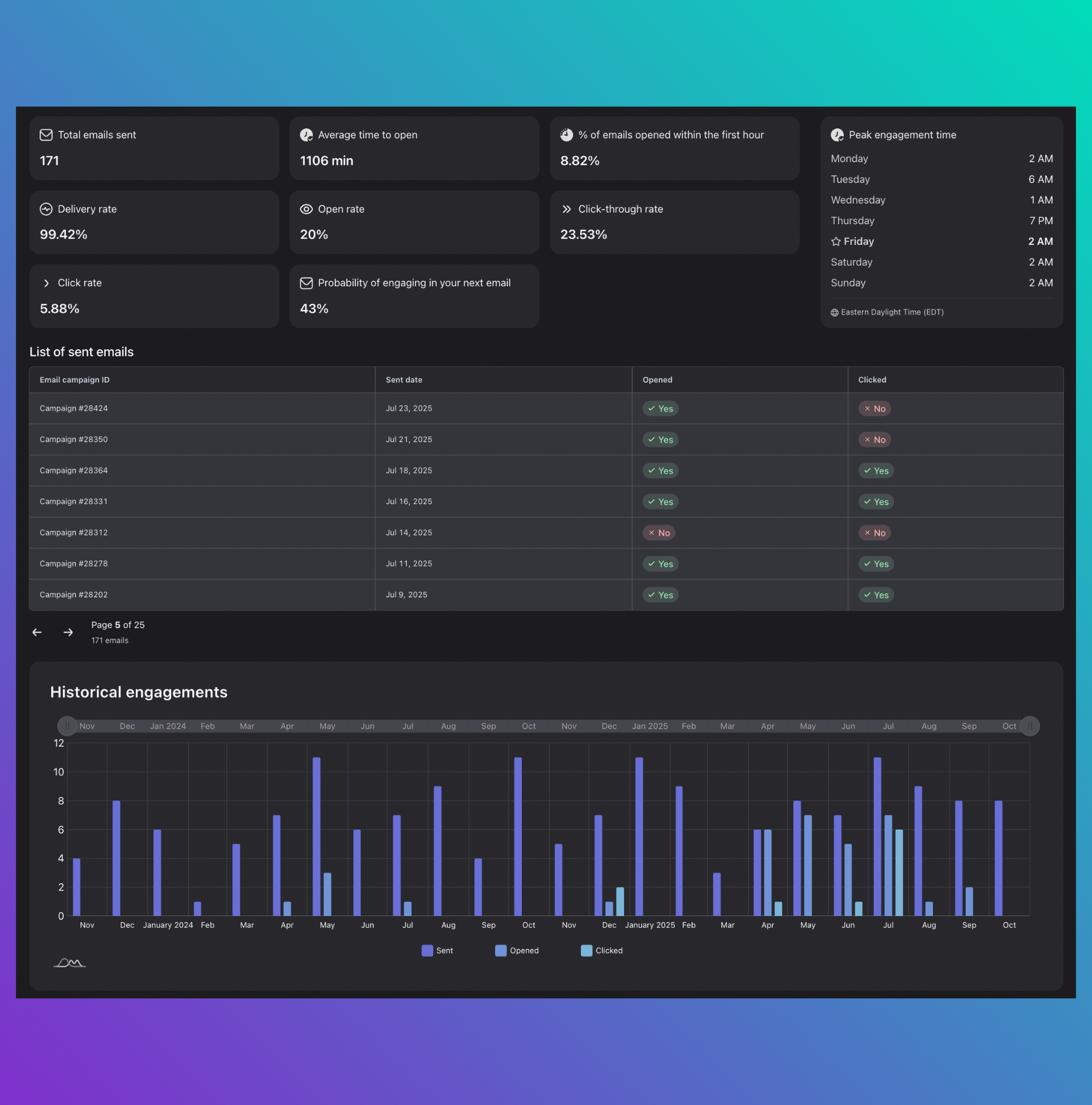Toggle the Opened badge for Campaign #28424
The height and width of the screenshot is (1105, 1092).
(660, 408)
